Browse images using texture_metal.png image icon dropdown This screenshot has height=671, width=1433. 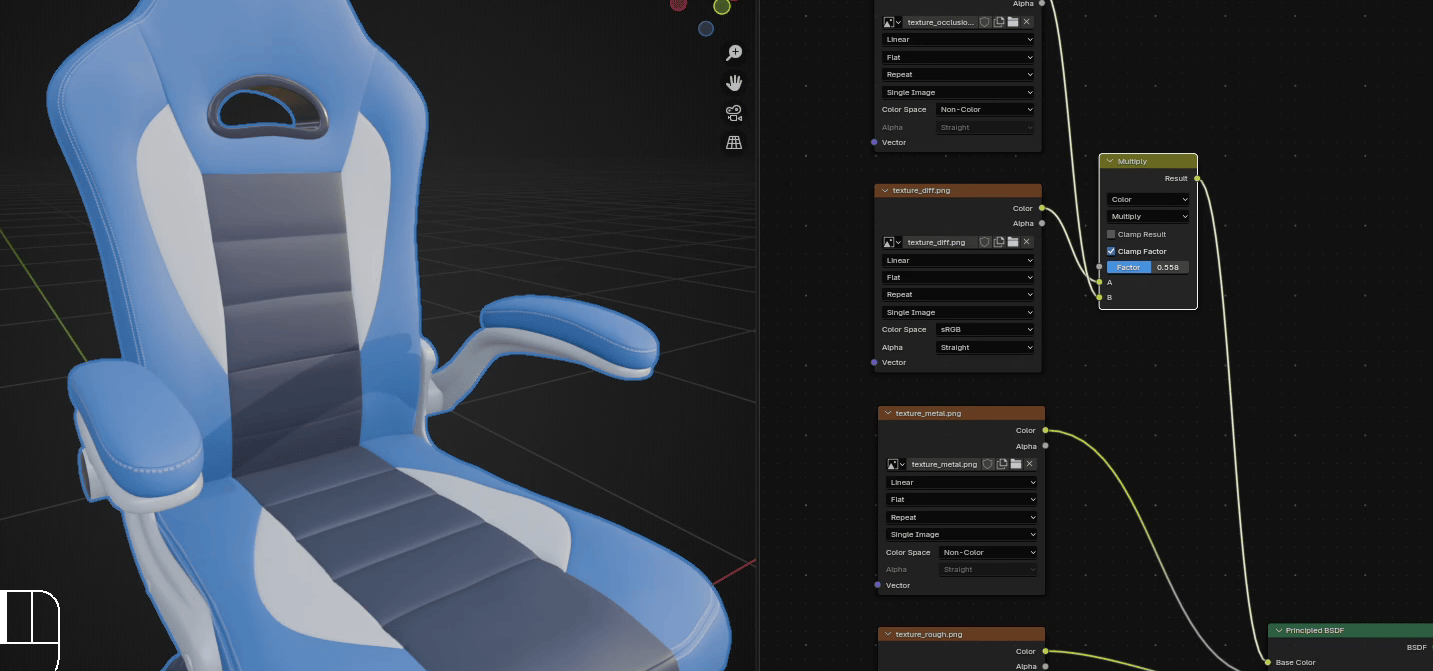point(895,464)
